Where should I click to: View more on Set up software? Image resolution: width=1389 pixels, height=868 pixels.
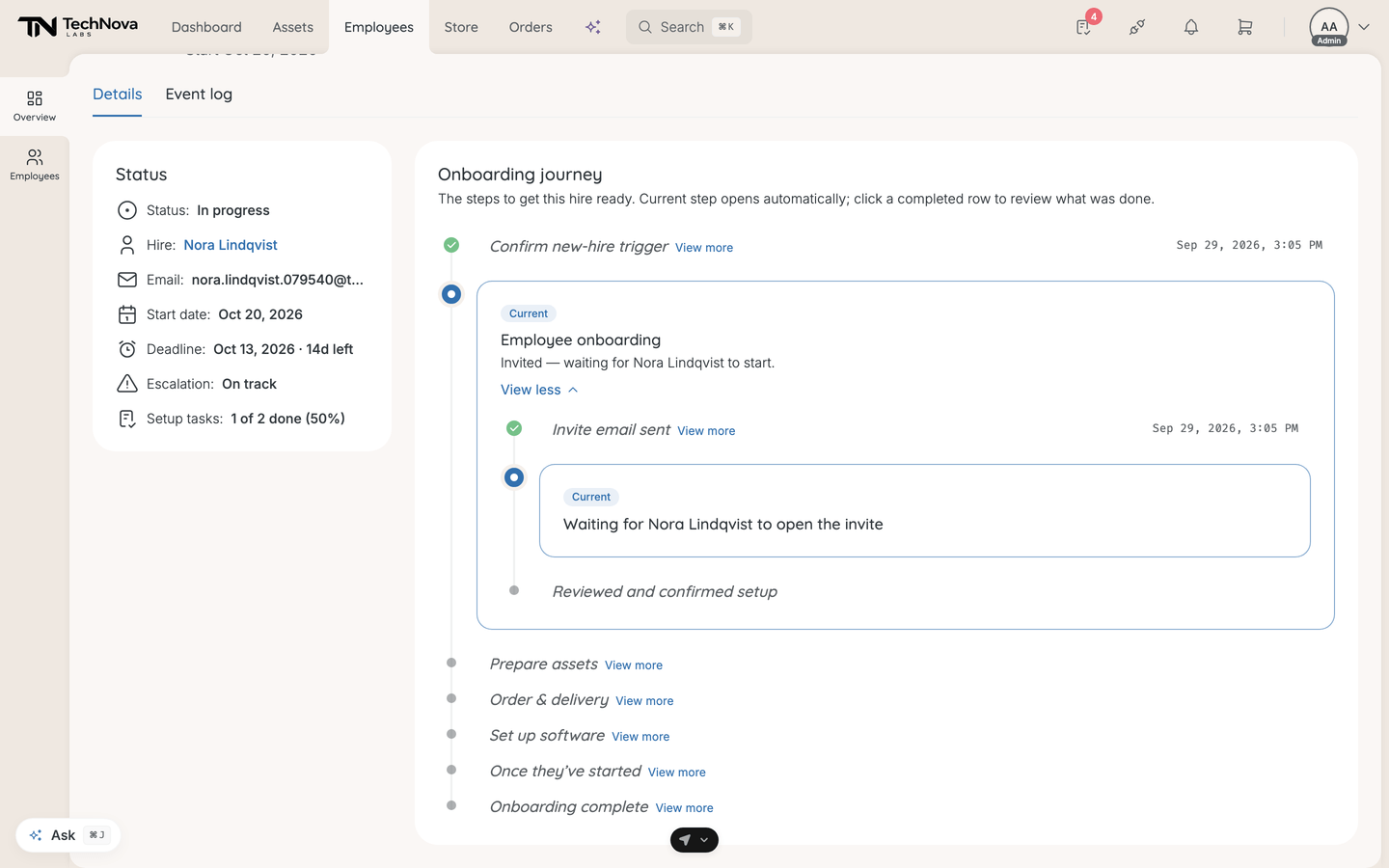[640, 737]
